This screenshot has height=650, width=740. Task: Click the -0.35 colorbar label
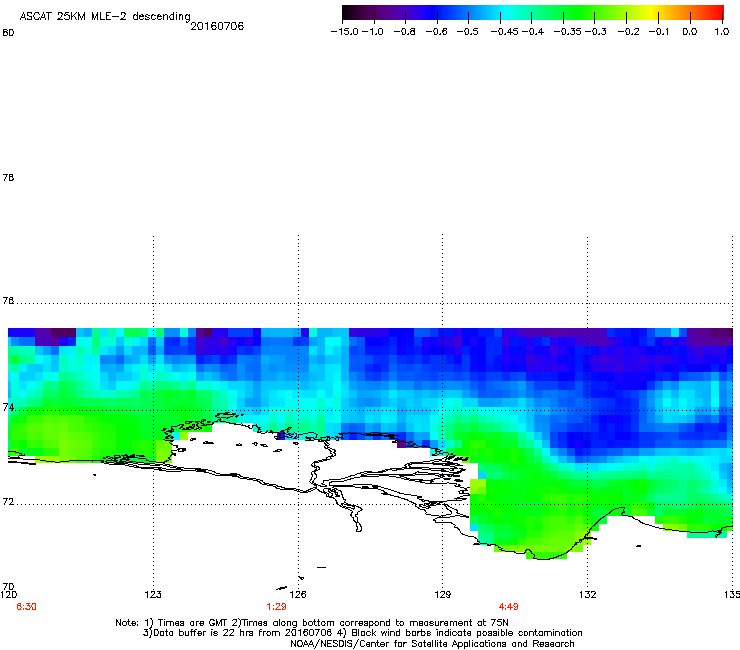click(568, 32)
